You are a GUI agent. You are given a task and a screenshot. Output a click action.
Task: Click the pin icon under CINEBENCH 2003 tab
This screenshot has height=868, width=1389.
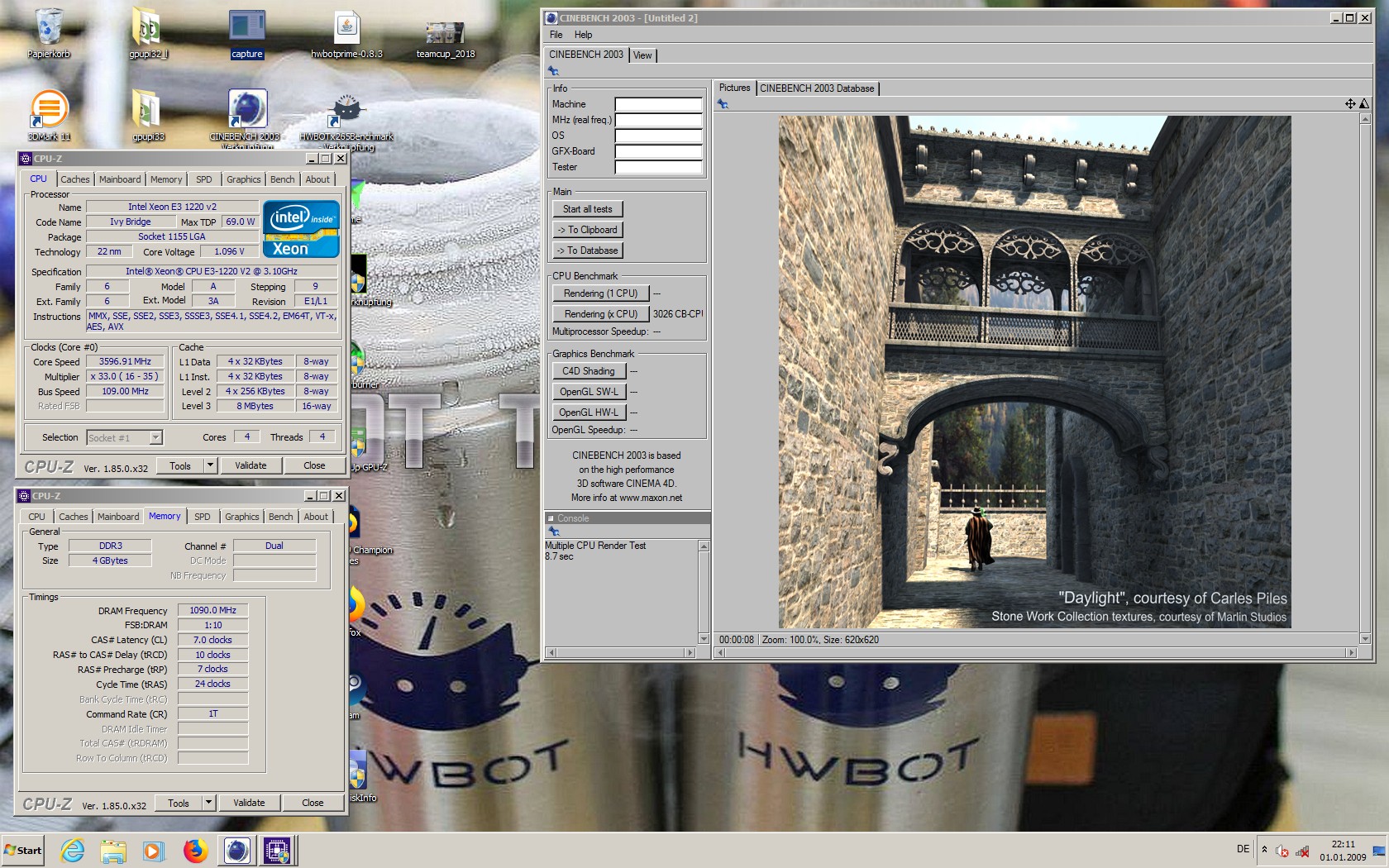pos(554,71)
